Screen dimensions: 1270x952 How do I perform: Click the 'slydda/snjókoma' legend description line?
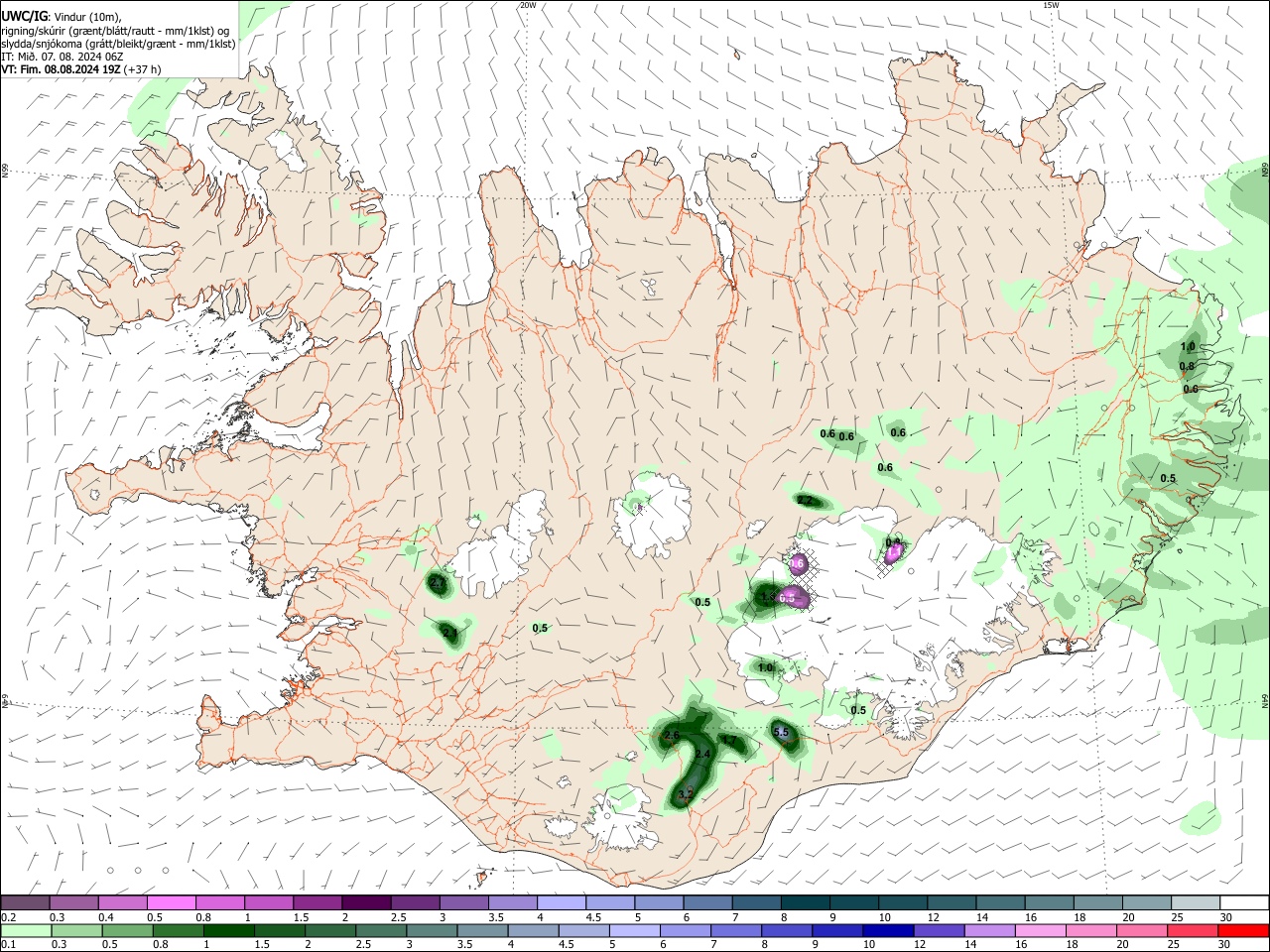[118, 44]
